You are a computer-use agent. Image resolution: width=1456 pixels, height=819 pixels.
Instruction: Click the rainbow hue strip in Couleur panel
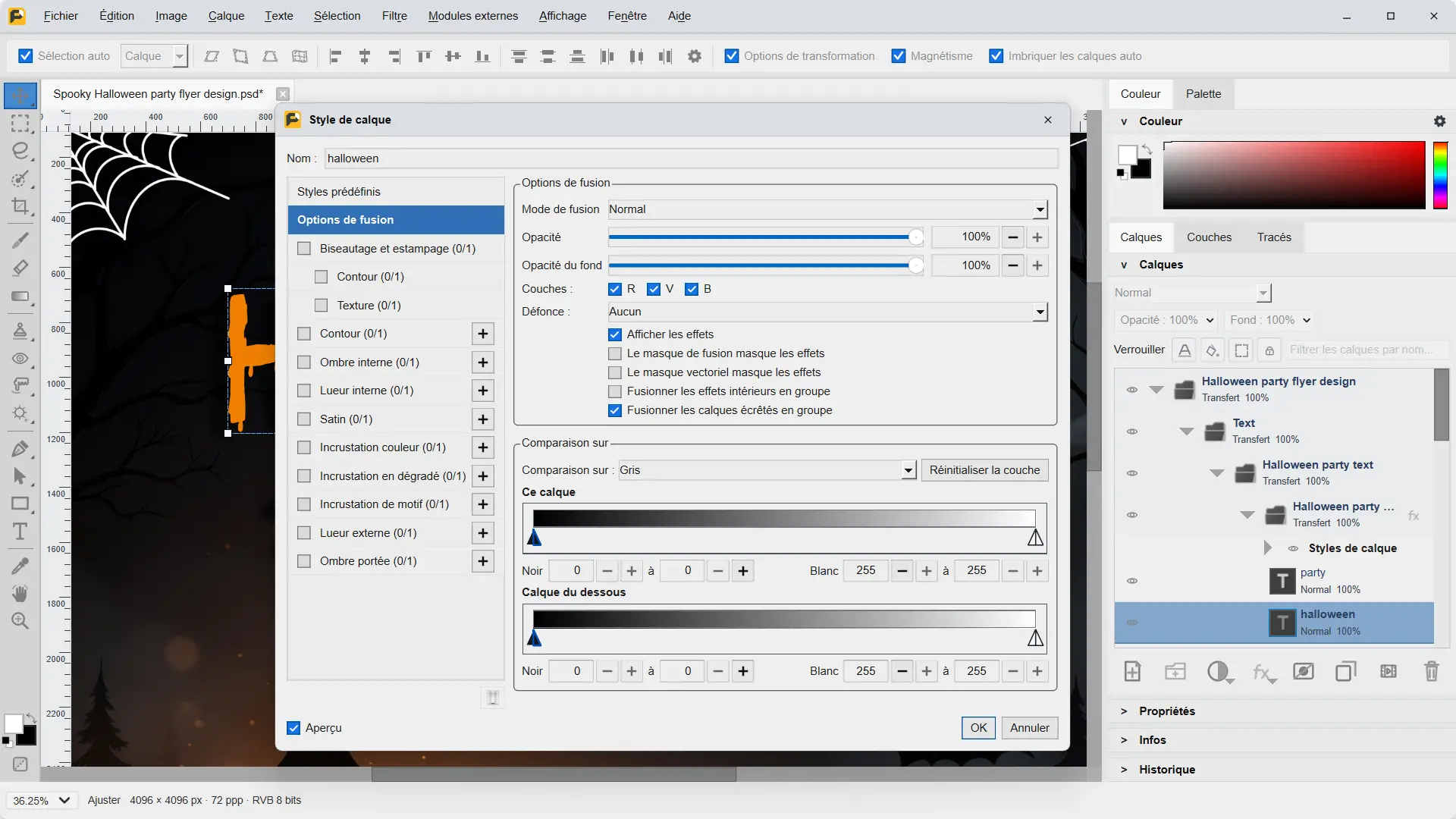pos(1440,175)
